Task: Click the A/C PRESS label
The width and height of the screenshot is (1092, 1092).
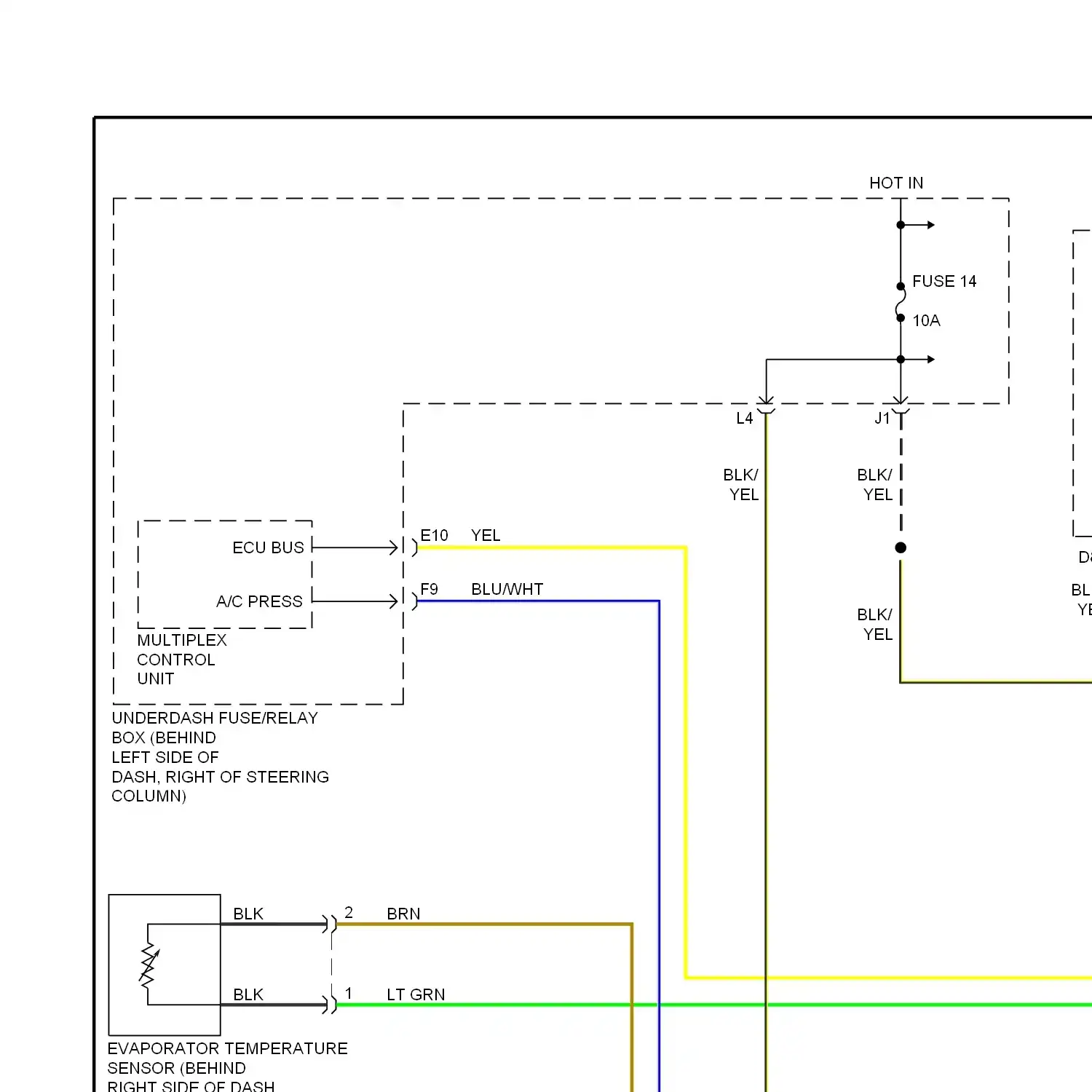Action: click(259, 601)
